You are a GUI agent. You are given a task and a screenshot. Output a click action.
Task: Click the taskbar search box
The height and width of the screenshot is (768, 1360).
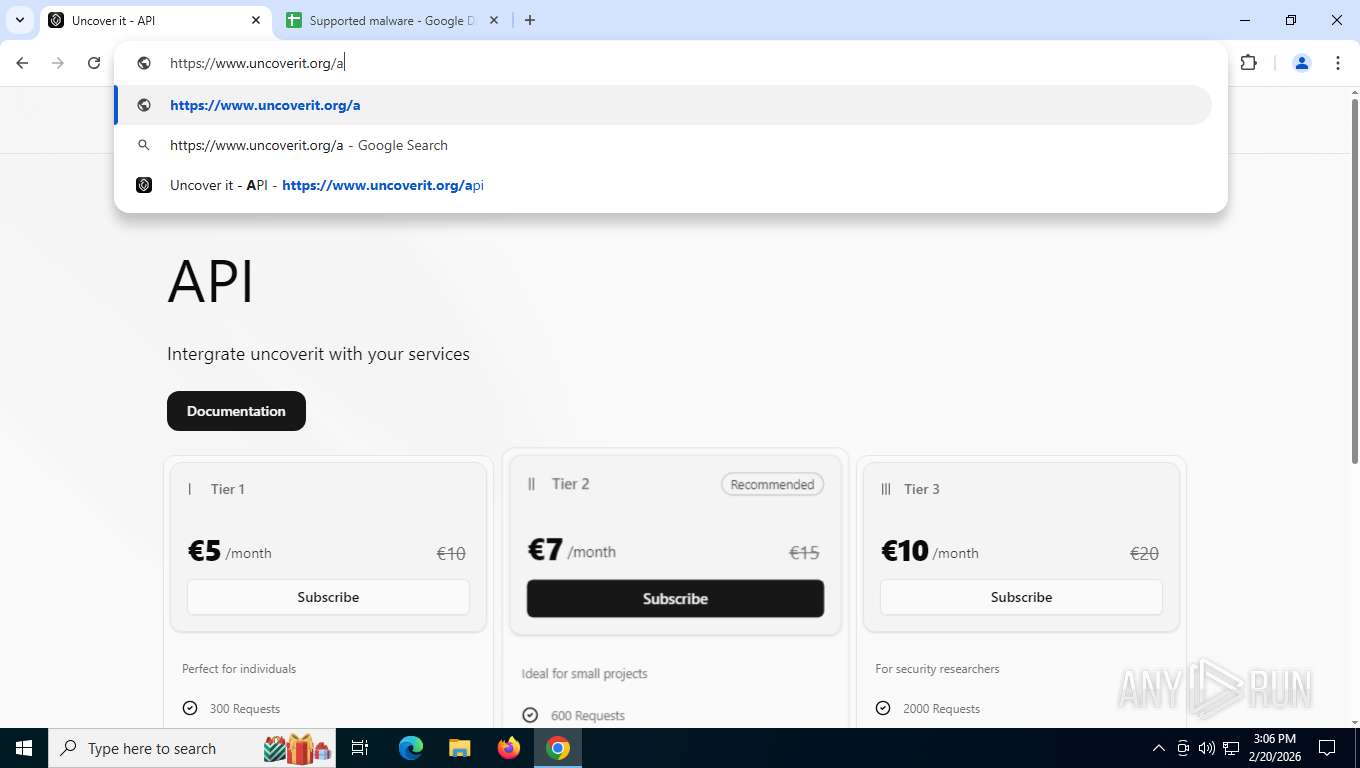coord(193,748)
